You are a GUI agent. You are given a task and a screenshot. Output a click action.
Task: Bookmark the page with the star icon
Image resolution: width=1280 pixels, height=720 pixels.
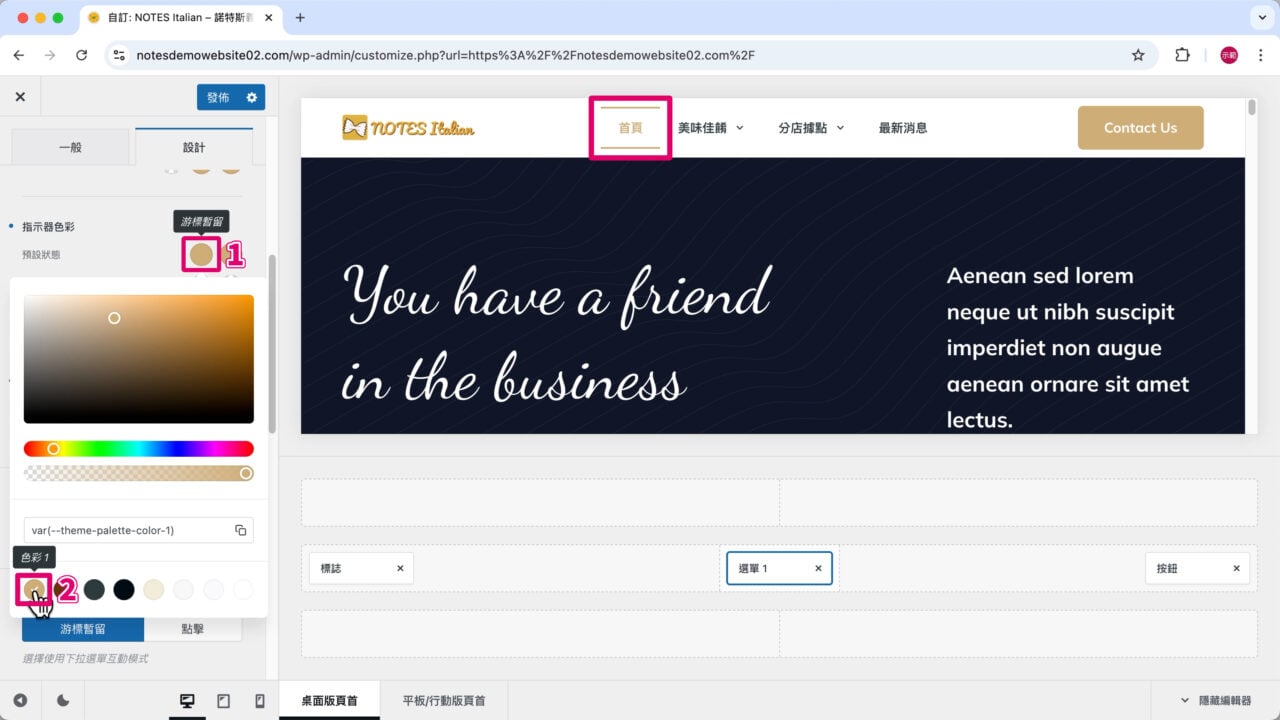point(1138,55)
